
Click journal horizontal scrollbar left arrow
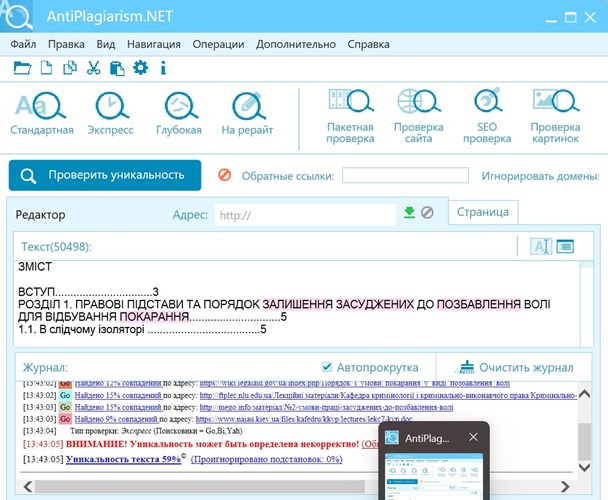28,486
